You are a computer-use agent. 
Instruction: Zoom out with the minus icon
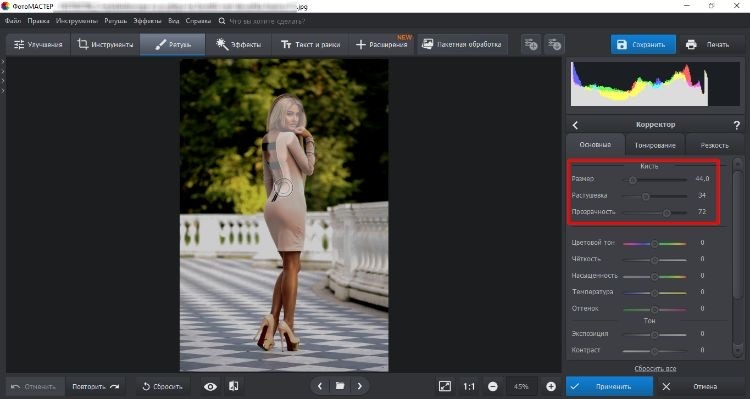493,387
